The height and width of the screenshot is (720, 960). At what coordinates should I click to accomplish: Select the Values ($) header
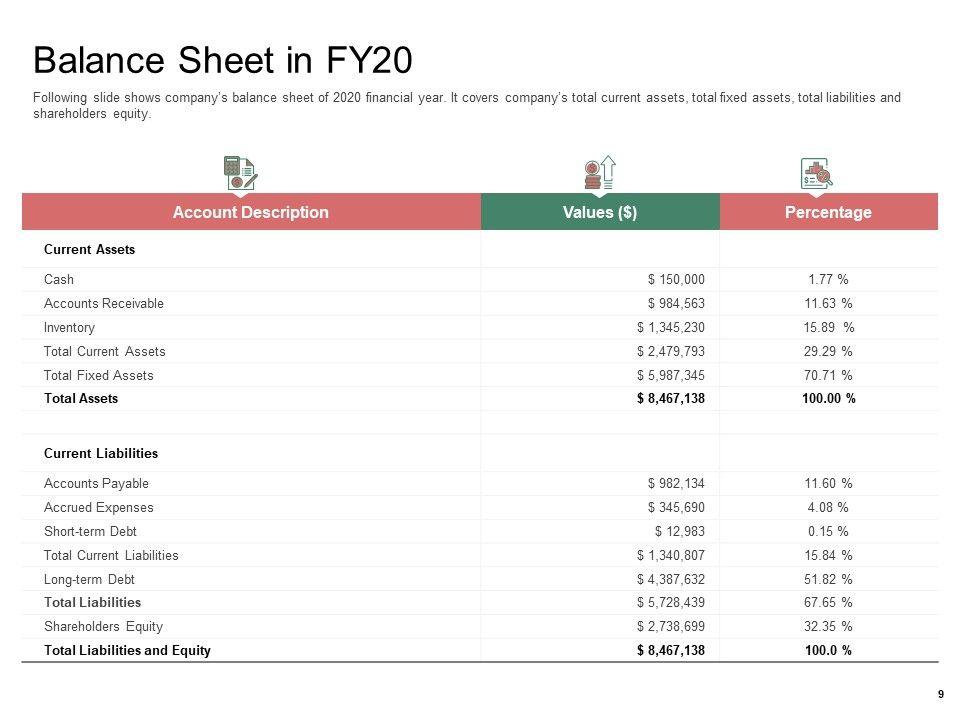click(x=600, y=212)
